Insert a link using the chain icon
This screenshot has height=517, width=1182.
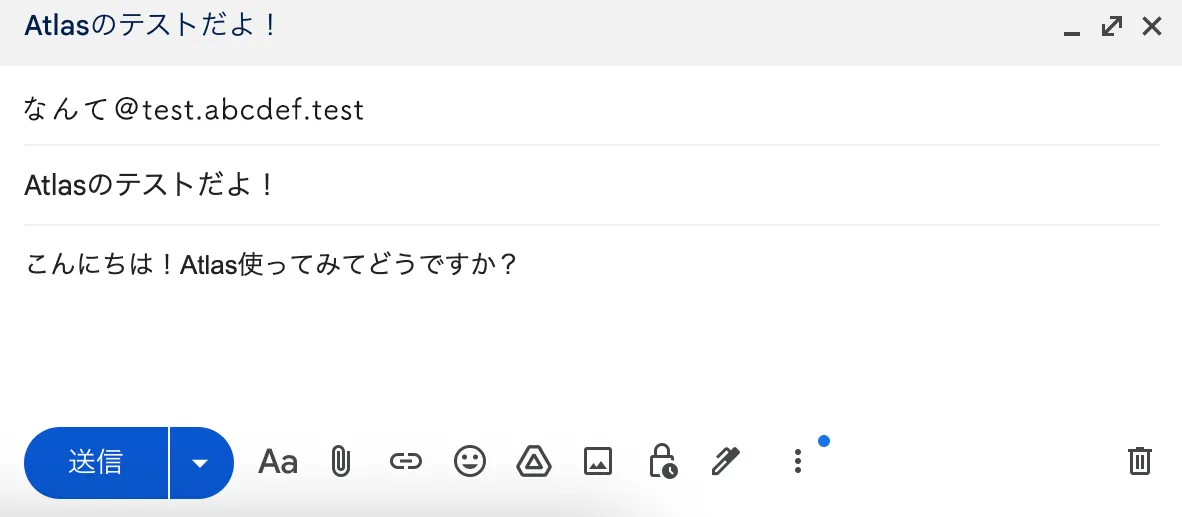tap(405, 461)
